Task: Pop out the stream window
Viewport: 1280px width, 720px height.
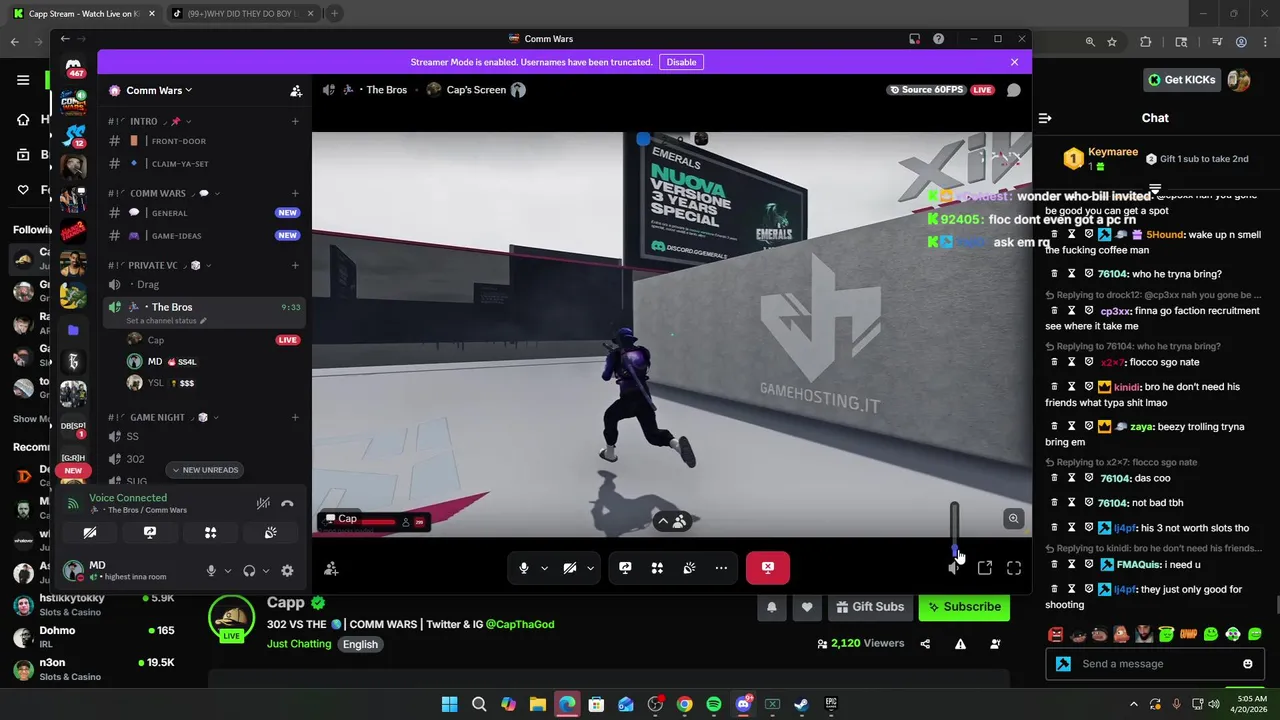Action: click(x=985, y=568)
